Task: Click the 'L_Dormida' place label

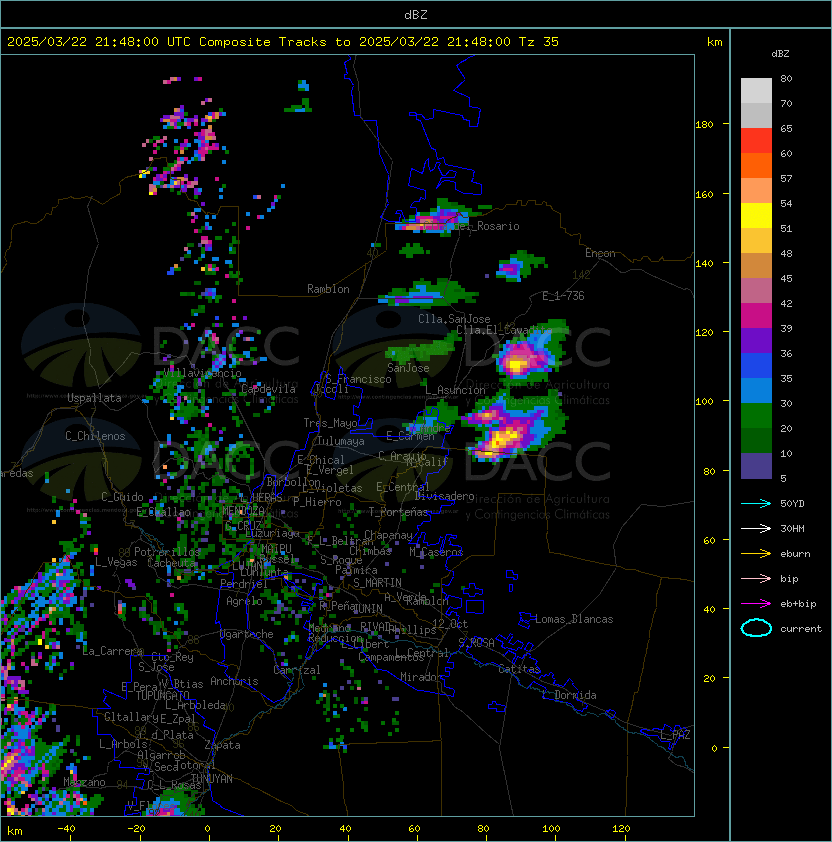Action: (569, 695)
